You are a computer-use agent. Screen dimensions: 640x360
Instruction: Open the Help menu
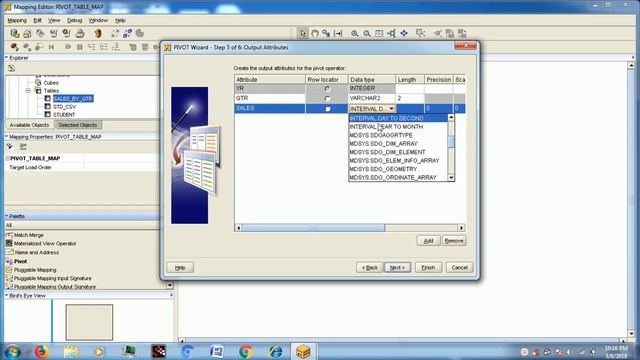coord(120,20)
